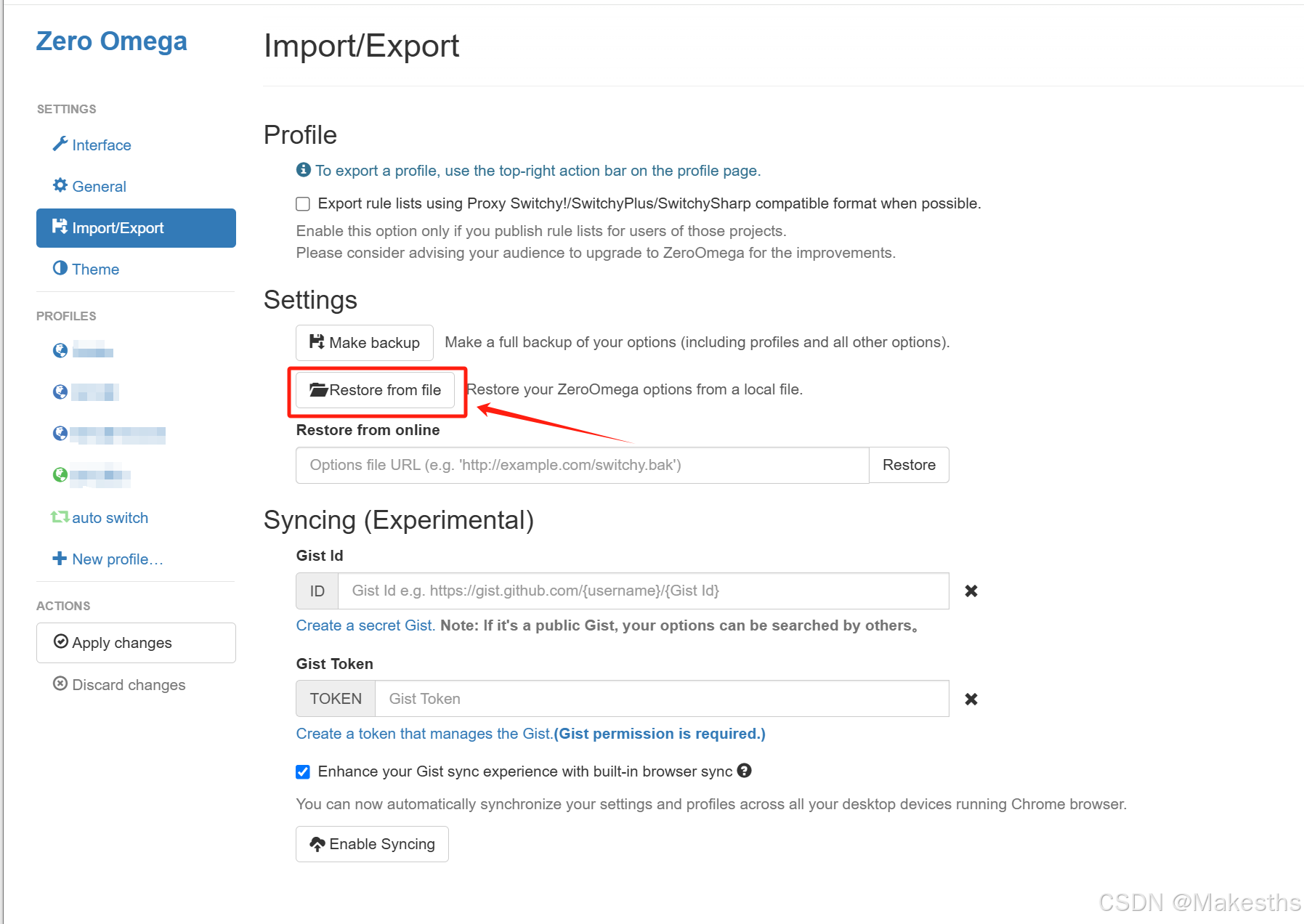Click the folder icon on Restore from file
Viewport: 1304px width, 924px height.
pyautogui.click(x=319, y=389)
